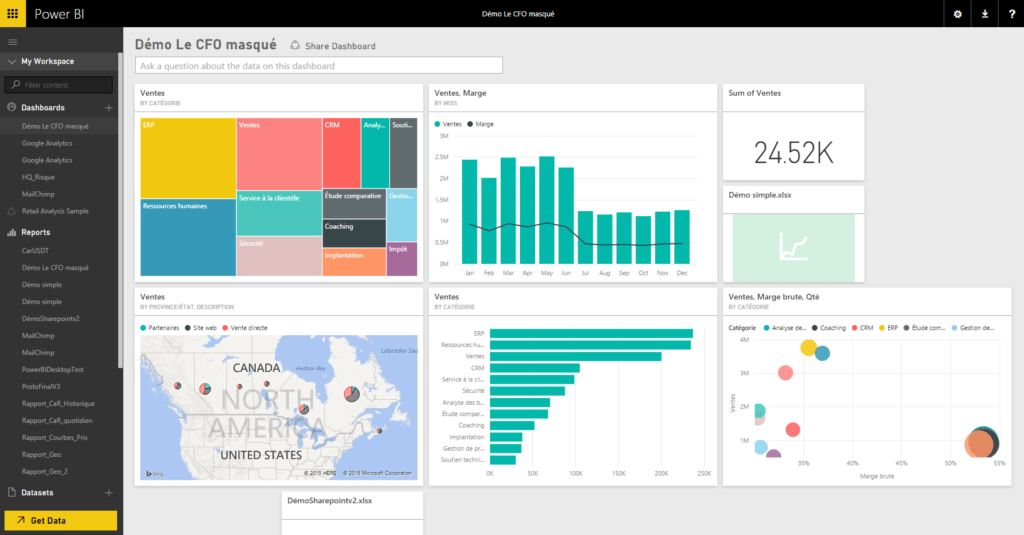Open the Rapport_Geo report
The height and width of the screenshot is (535, 1024).
[x=41, y=453]
